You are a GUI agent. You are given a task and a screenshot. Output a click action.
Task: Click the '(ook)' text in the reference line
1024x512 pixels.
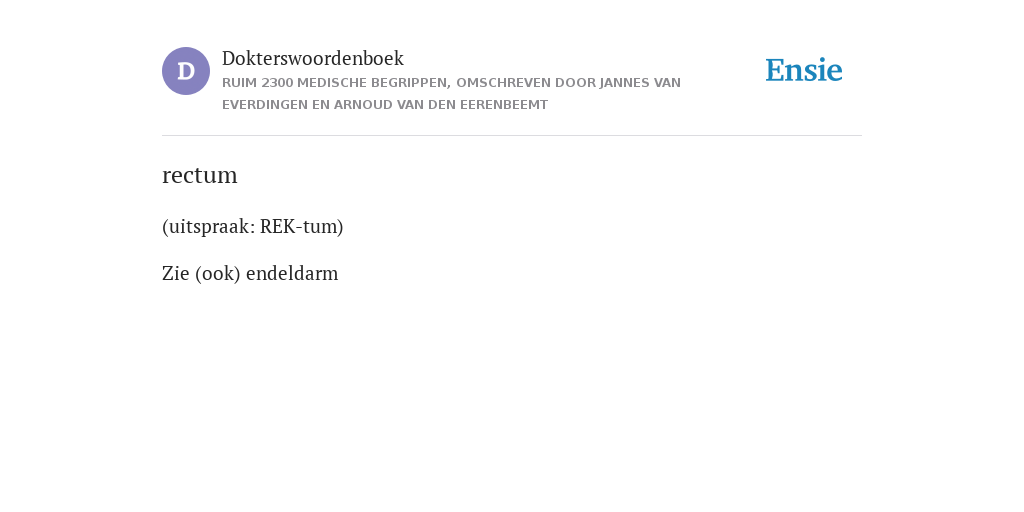pos(218,273)
